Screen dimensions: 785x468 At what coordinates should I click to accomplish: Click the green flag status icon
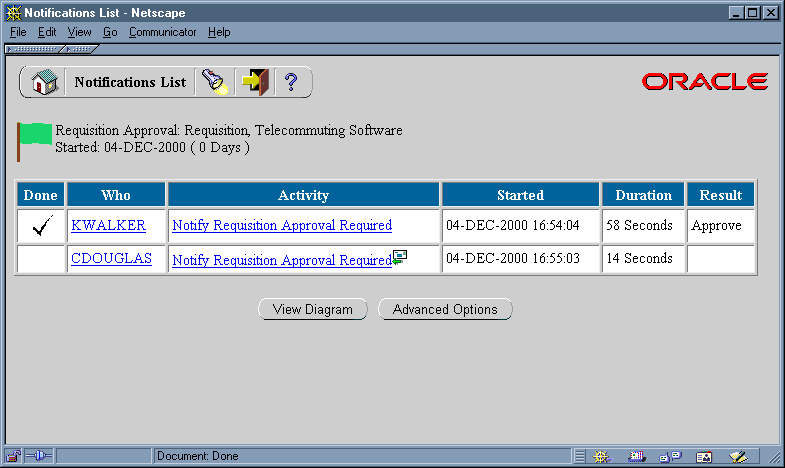(x=34, y=138)
